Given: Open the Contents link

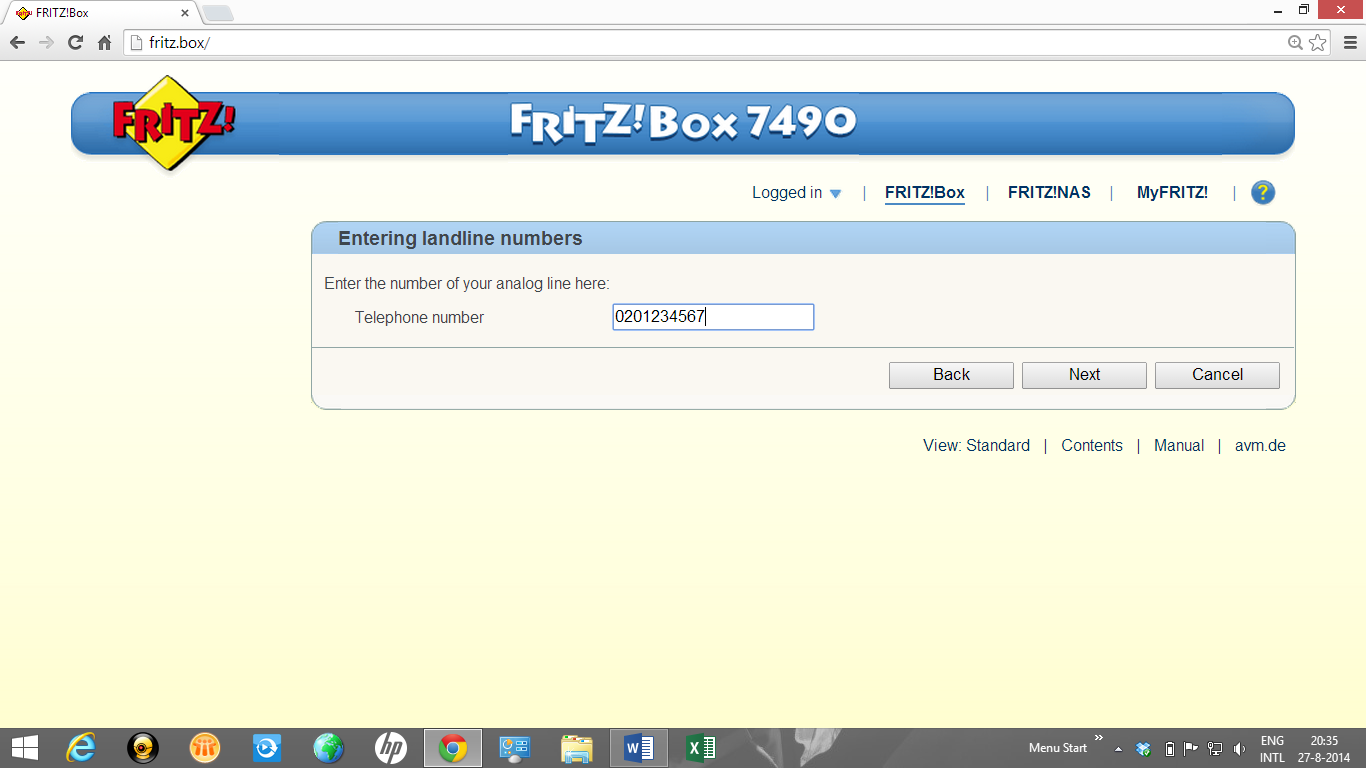Looking at the screenshot, I should click(1092, 446).
